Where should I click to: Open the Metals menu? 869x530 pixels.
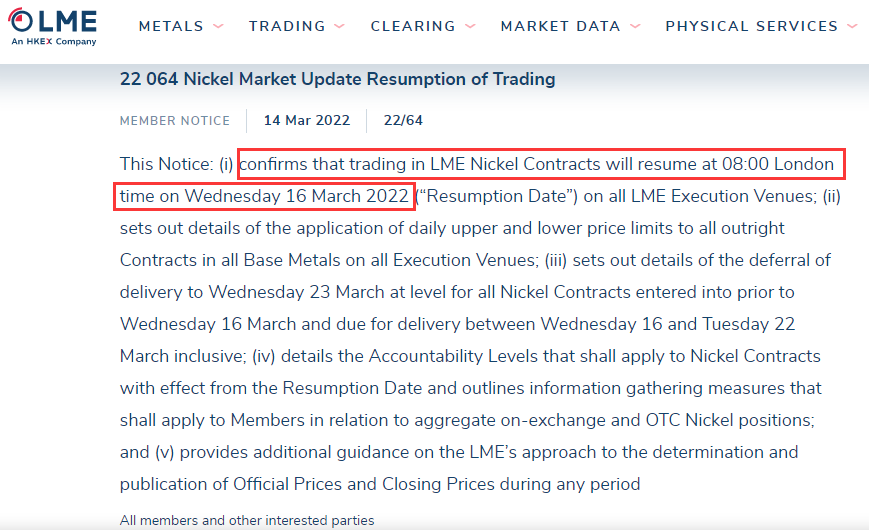pyautogui.click(x=171, y=26)
